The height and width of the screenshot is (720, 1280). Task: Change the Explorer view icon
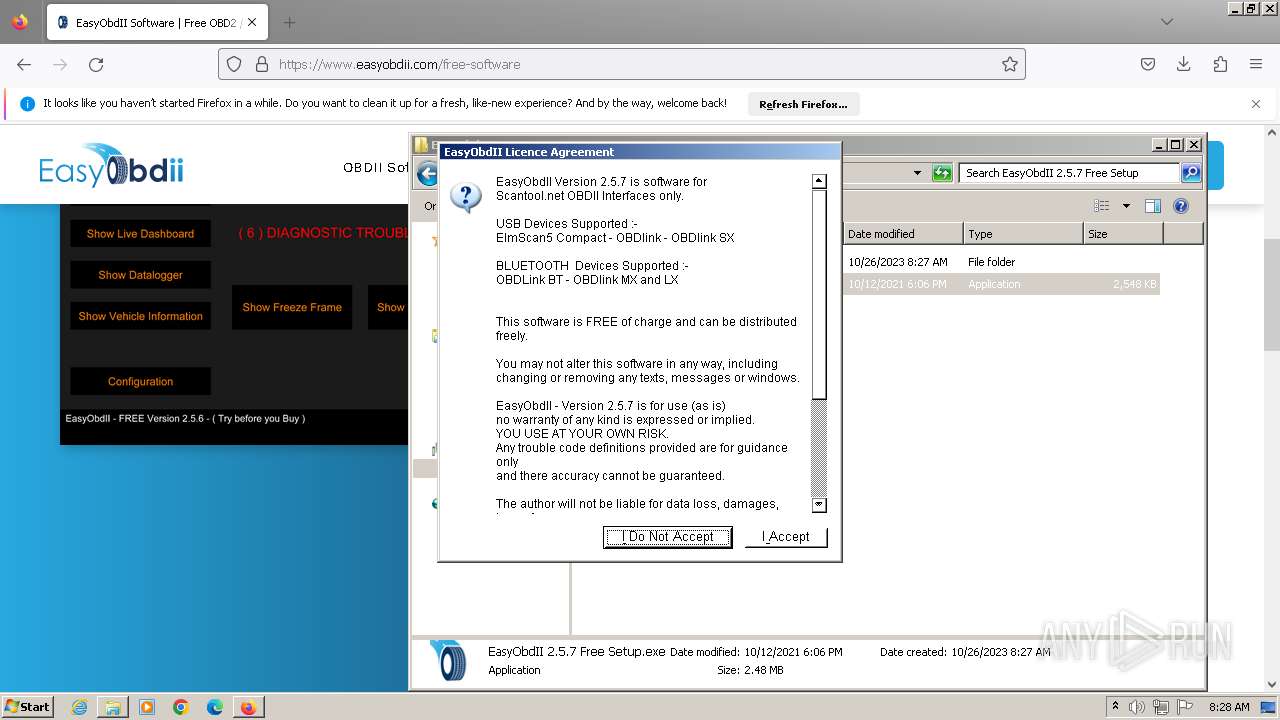pyautogui.click(x=1102, y=206)
